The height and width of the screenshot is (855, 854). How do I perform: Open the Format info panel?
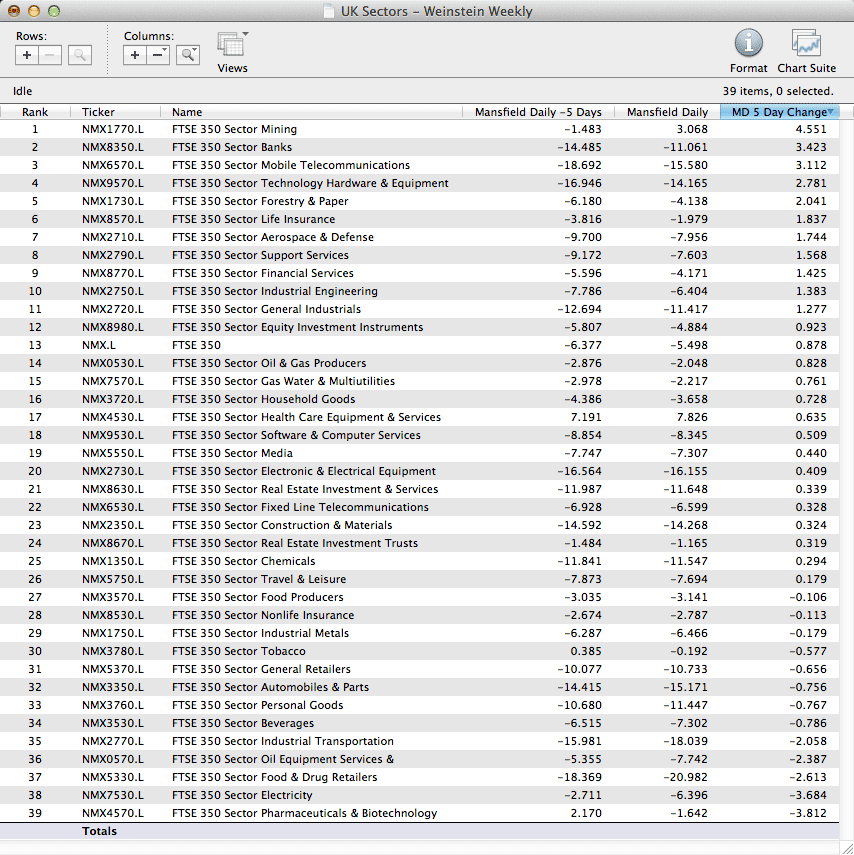pyautogui.click(x=748, y=50)
